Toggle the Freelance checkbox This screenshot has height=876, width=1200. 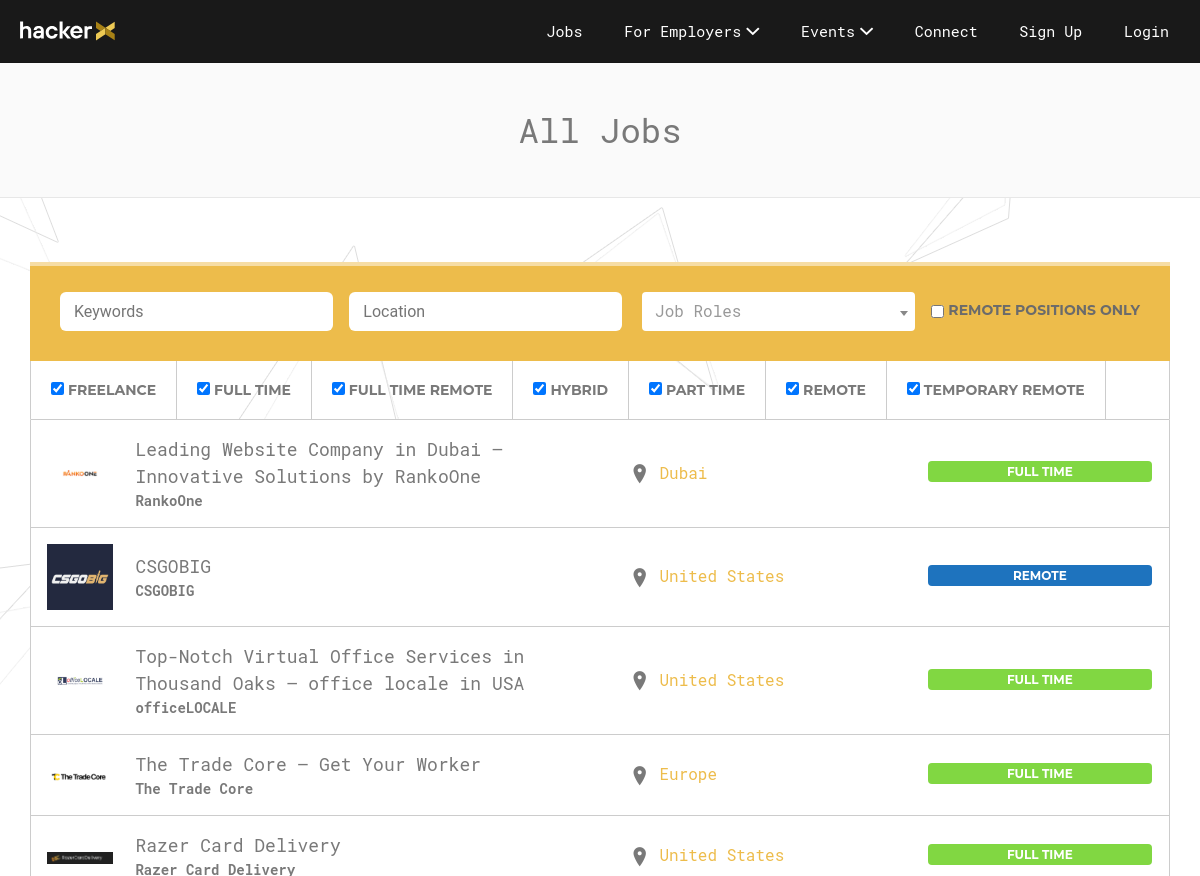coord(57,389)
